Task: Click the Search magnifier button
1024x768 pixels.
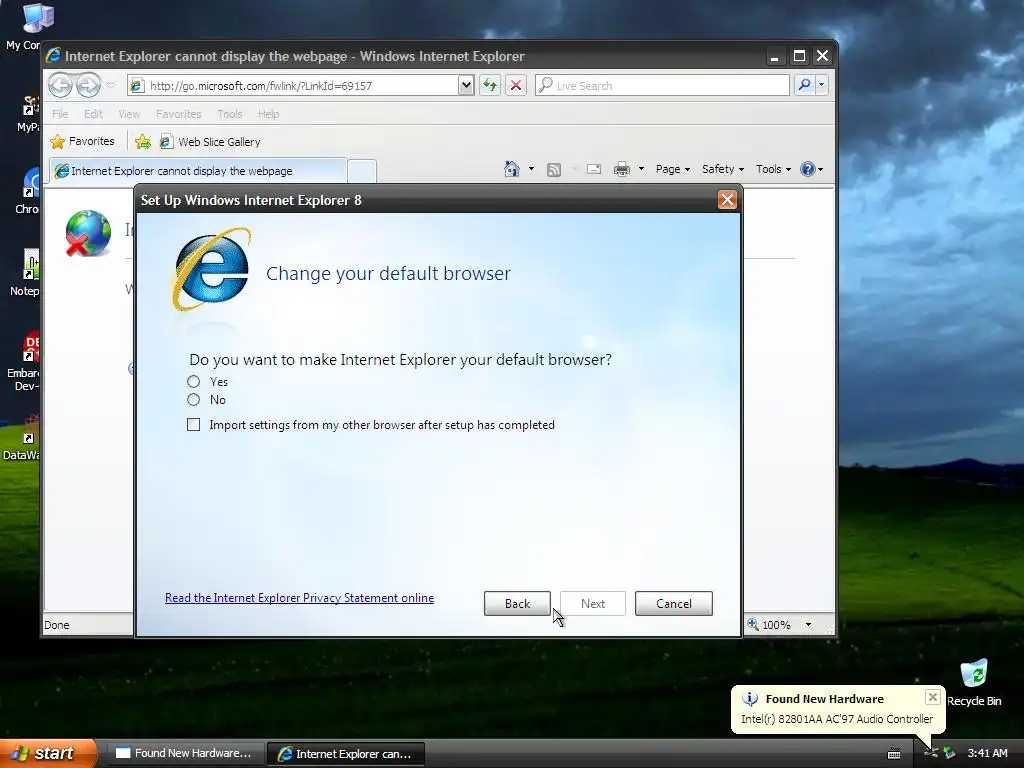Action: point(805,85)
